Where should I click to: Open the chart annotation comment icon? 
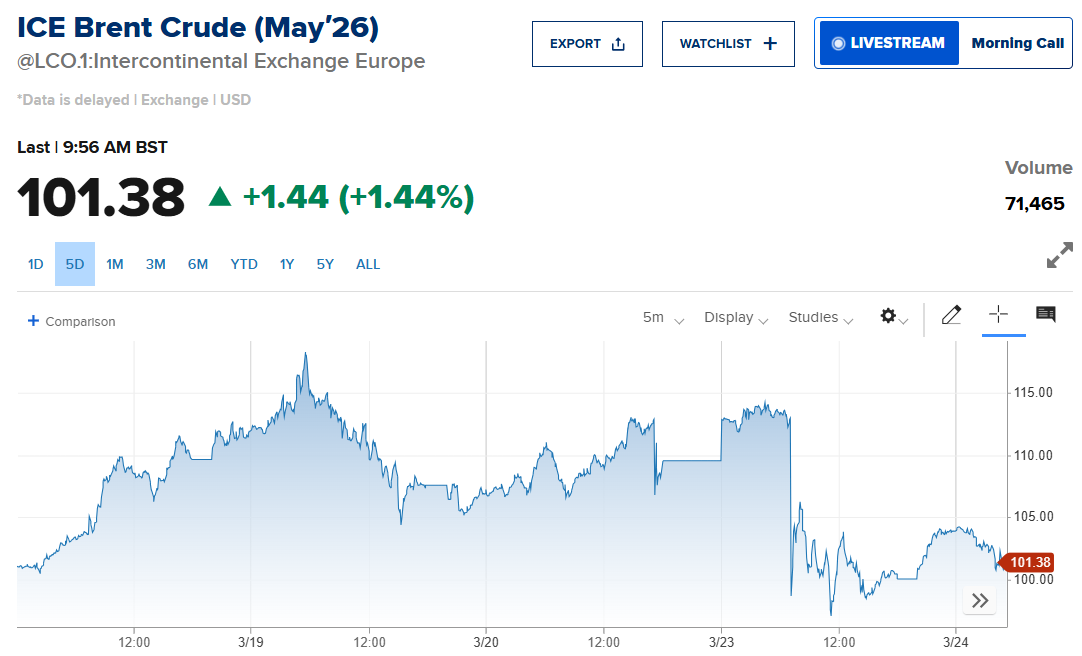(x=1046, y=315)
